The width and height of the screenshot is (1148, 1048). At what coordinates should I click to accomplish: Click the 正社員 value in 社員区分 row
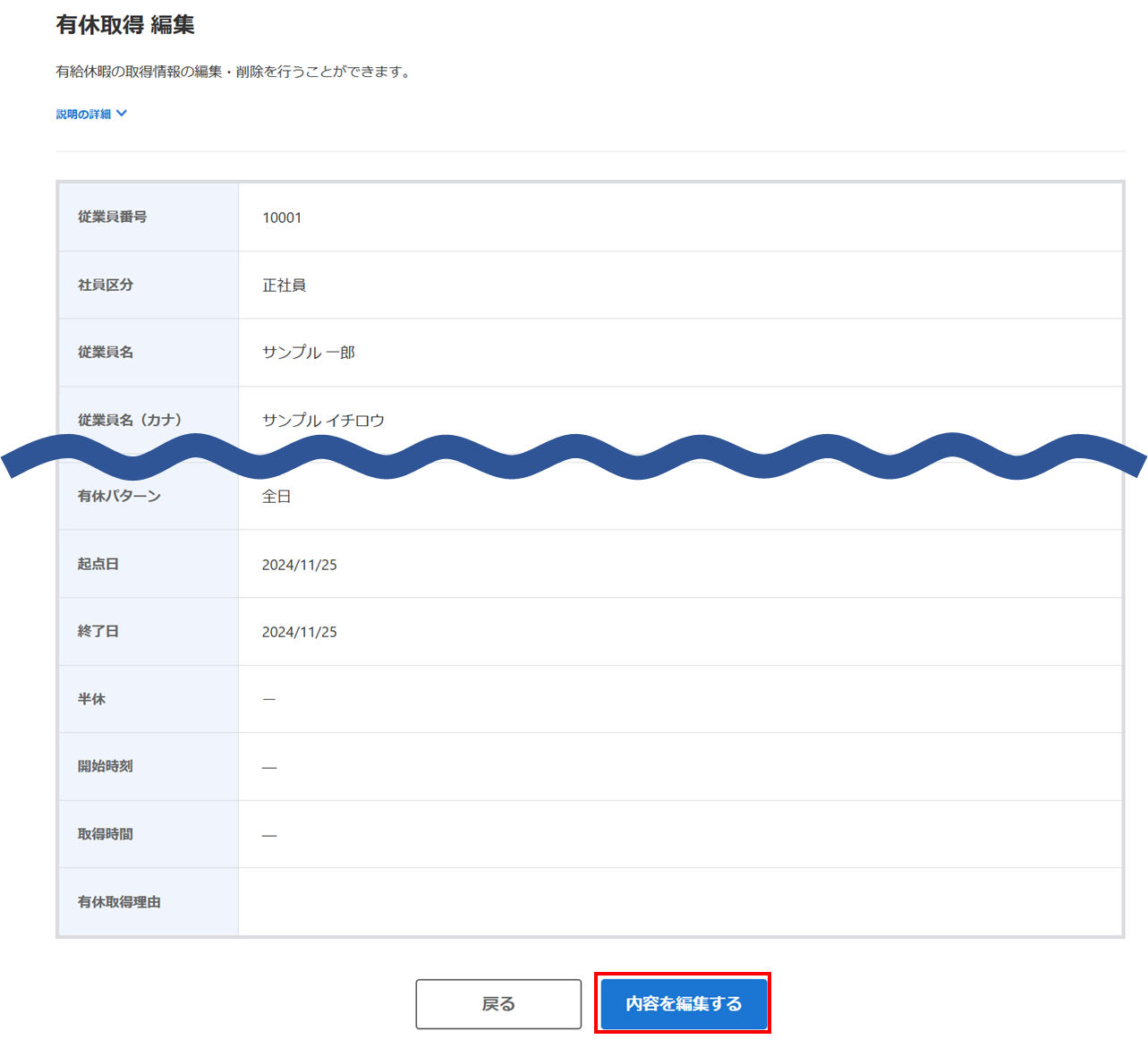coord(284,285)
